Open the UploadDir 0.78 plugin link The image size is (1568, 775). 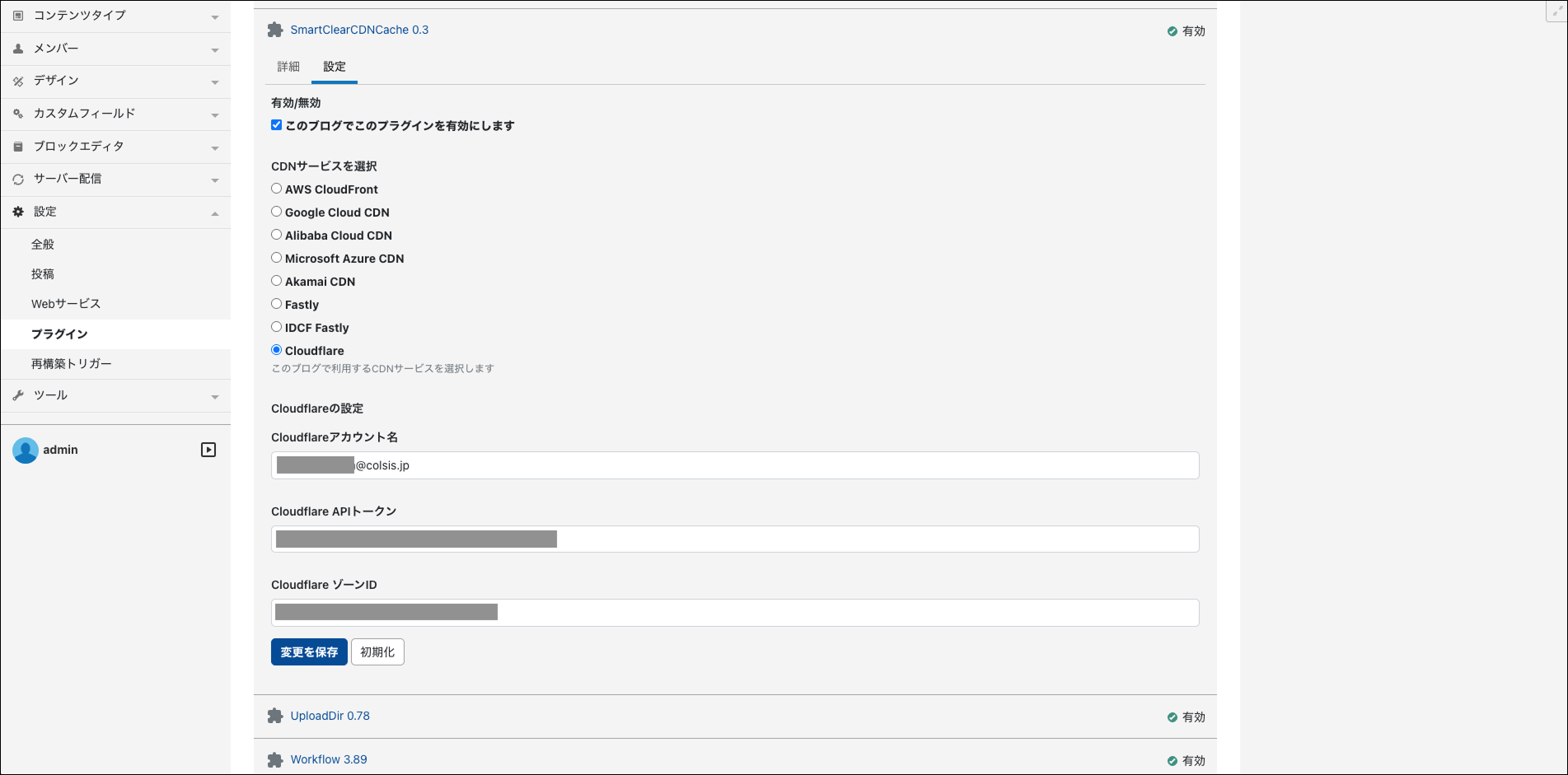(x=330, y=716)
